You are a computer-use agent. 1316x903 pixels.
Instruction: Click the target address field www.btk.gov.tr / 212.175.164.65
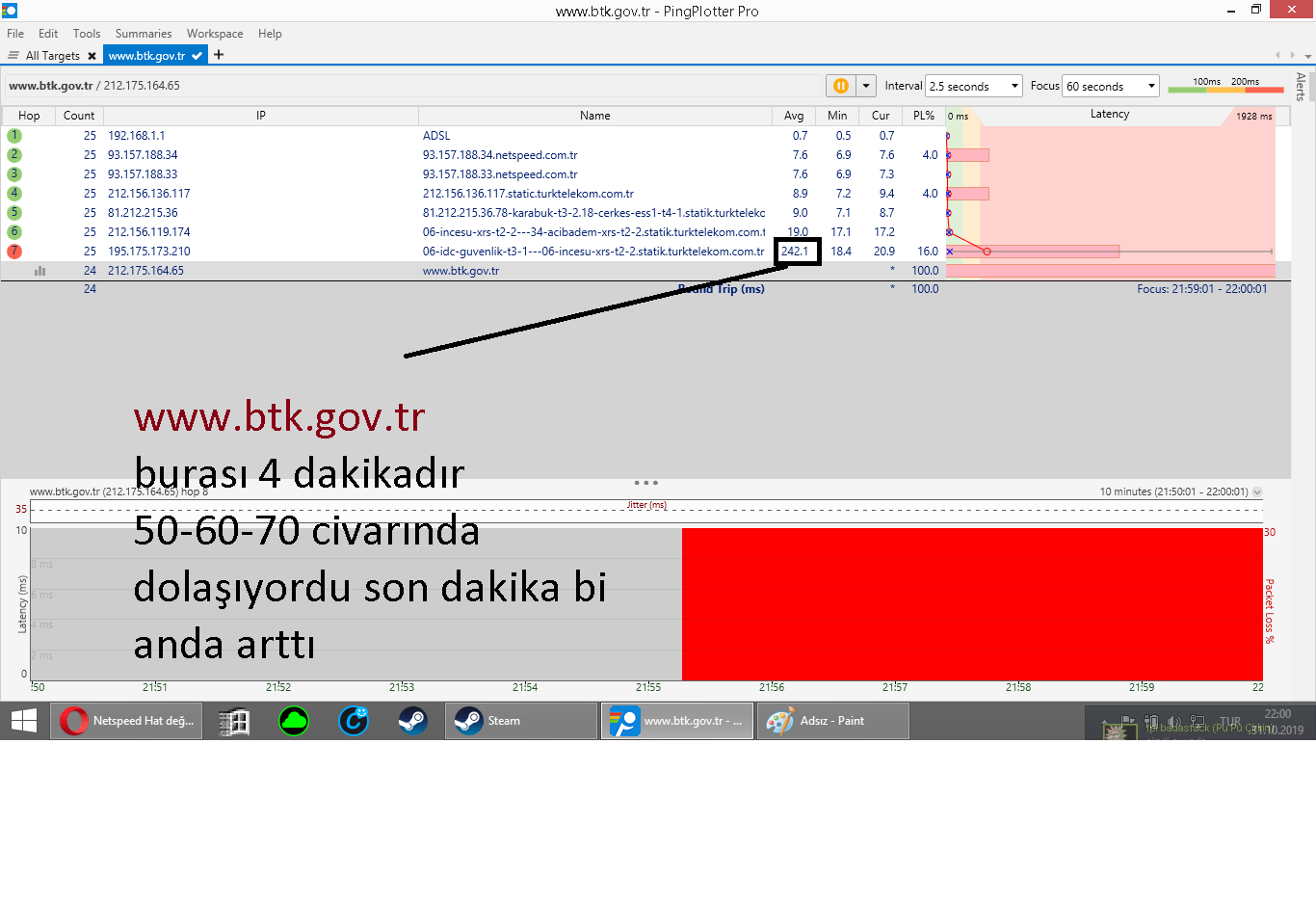413,86
